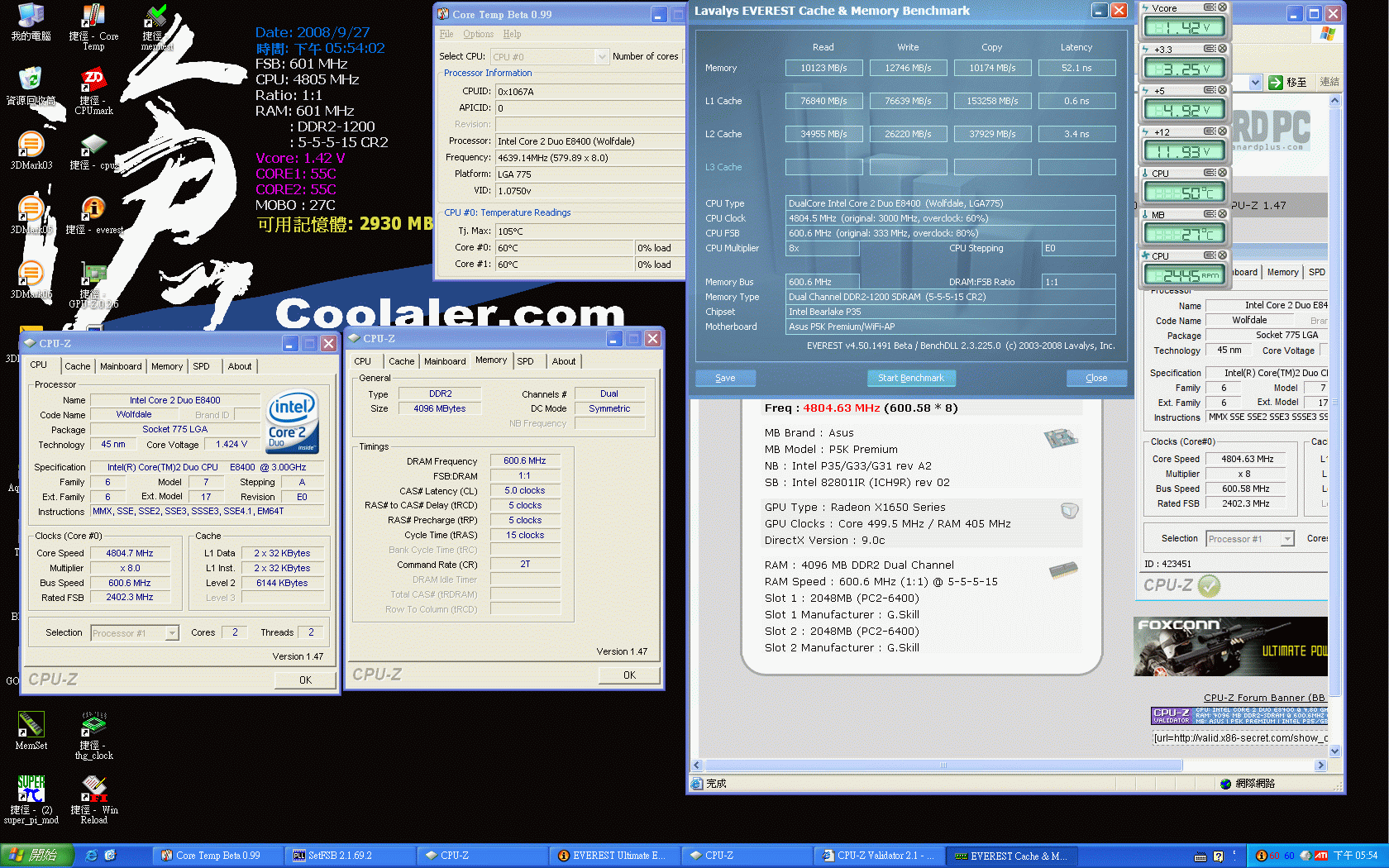This screenshot has height=868, width=1389.
Task: Open the Win Reload desktop shortcut
Action: [x=93, y=799]
